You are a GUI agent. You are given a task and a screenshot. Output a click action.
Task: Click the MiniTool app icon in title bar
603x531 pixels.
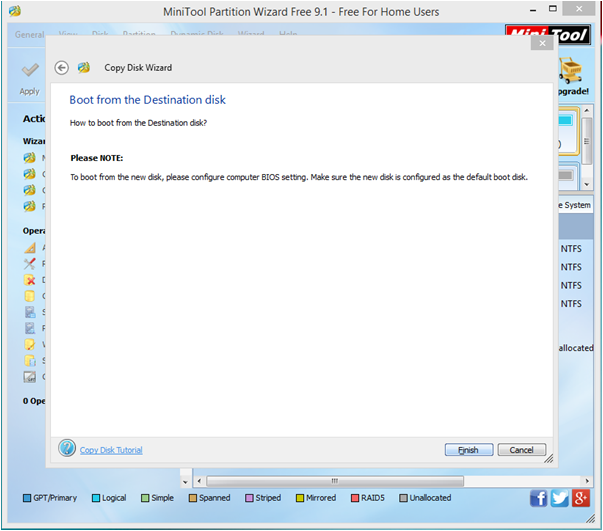pos(15,11)
